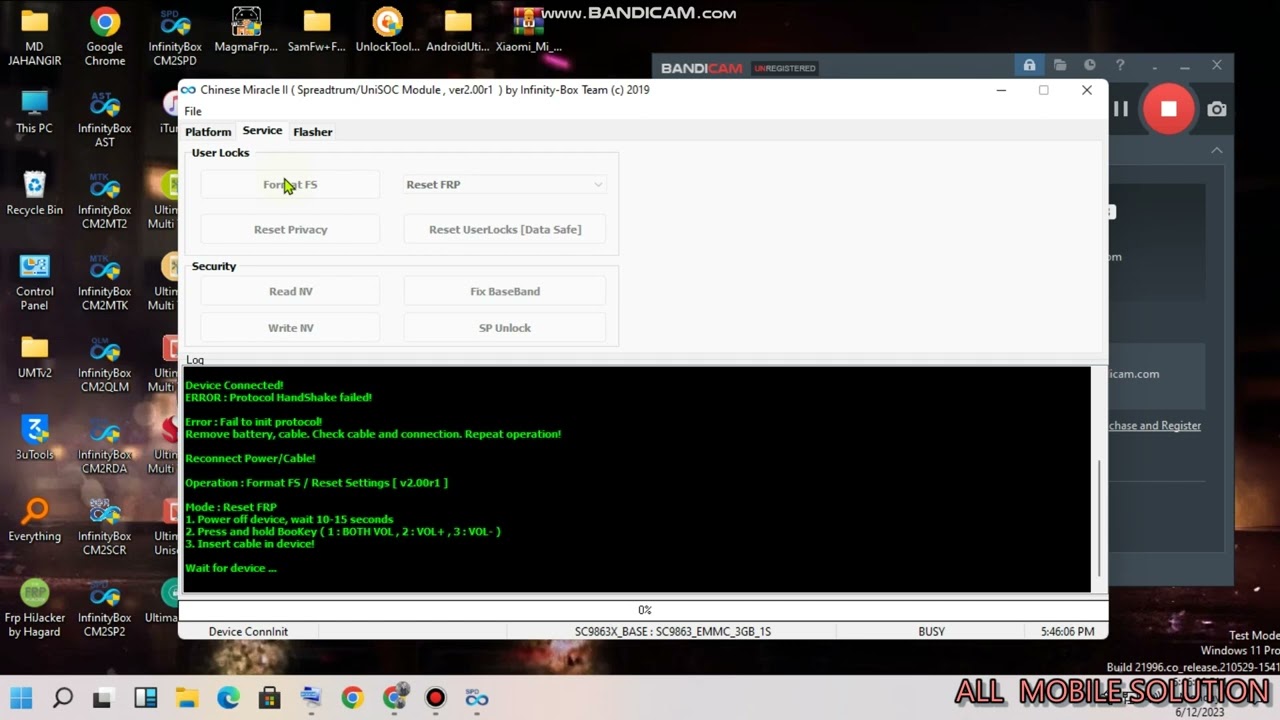1280x720 pixels.
Task: Open Bandicam output folder icon
Action: 1060,65
